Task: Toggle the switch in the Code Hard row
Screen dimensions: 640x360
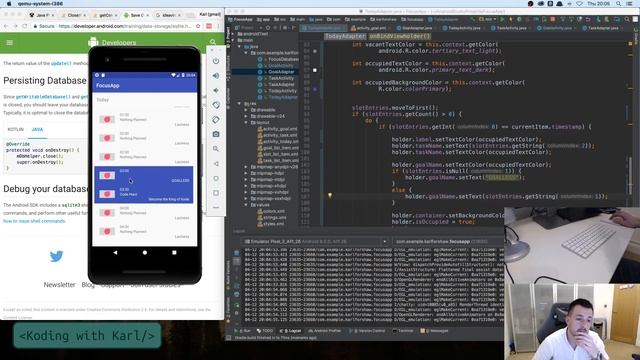Action: click(107, 194)
